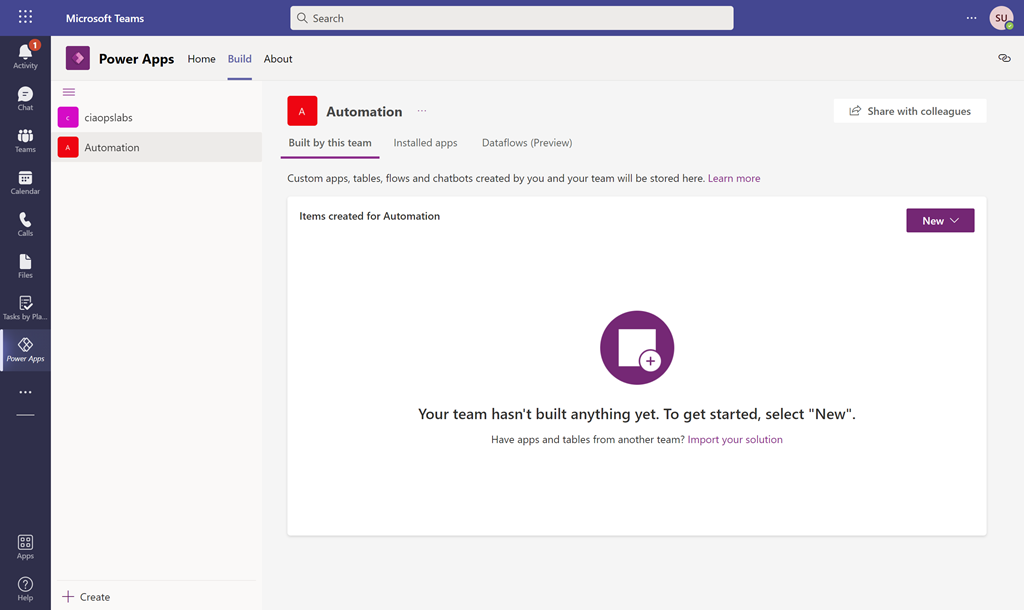
Task: Open Files in the app rail
Action: pyautogui.click(x=25, y=266)
